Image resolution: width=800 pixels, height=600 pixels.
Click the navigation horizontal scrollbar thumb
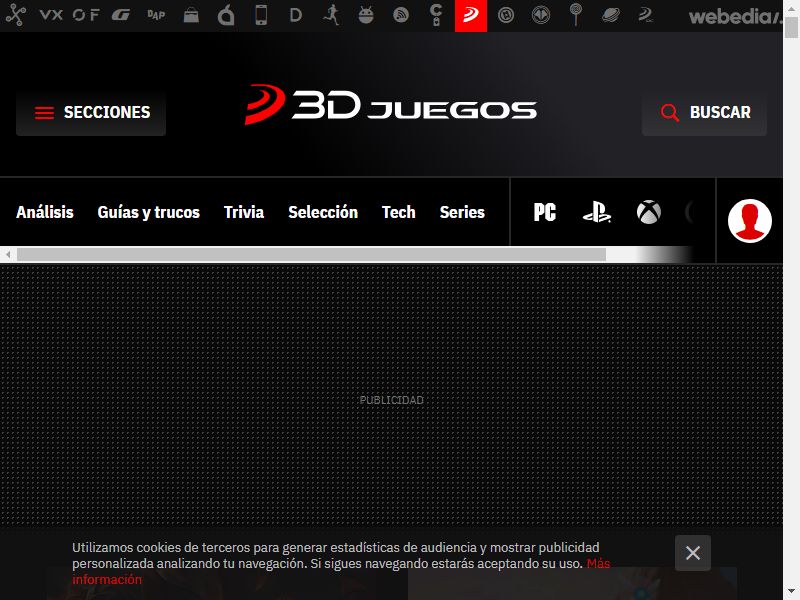click(x=311, y=254)
